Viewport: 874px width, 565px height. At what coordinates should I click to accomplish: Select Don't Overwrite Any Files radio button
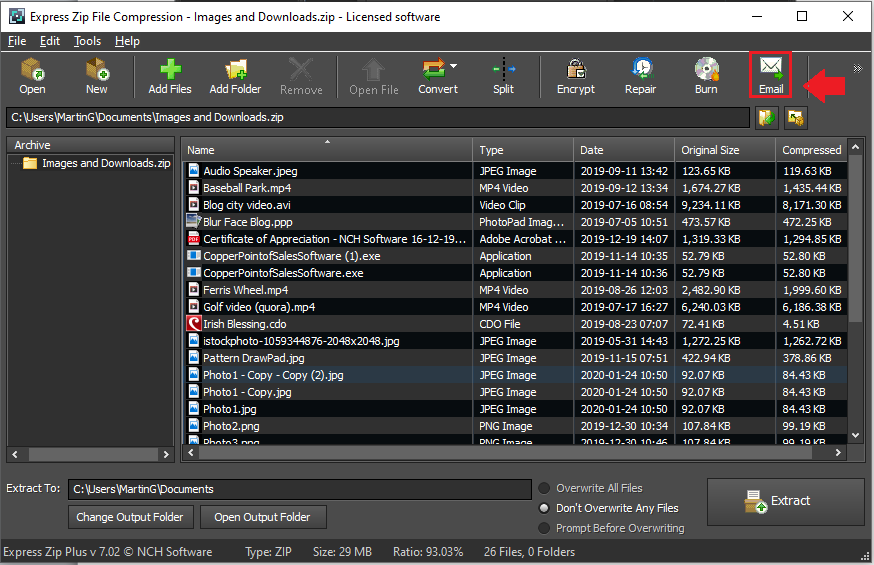(544, 508)
